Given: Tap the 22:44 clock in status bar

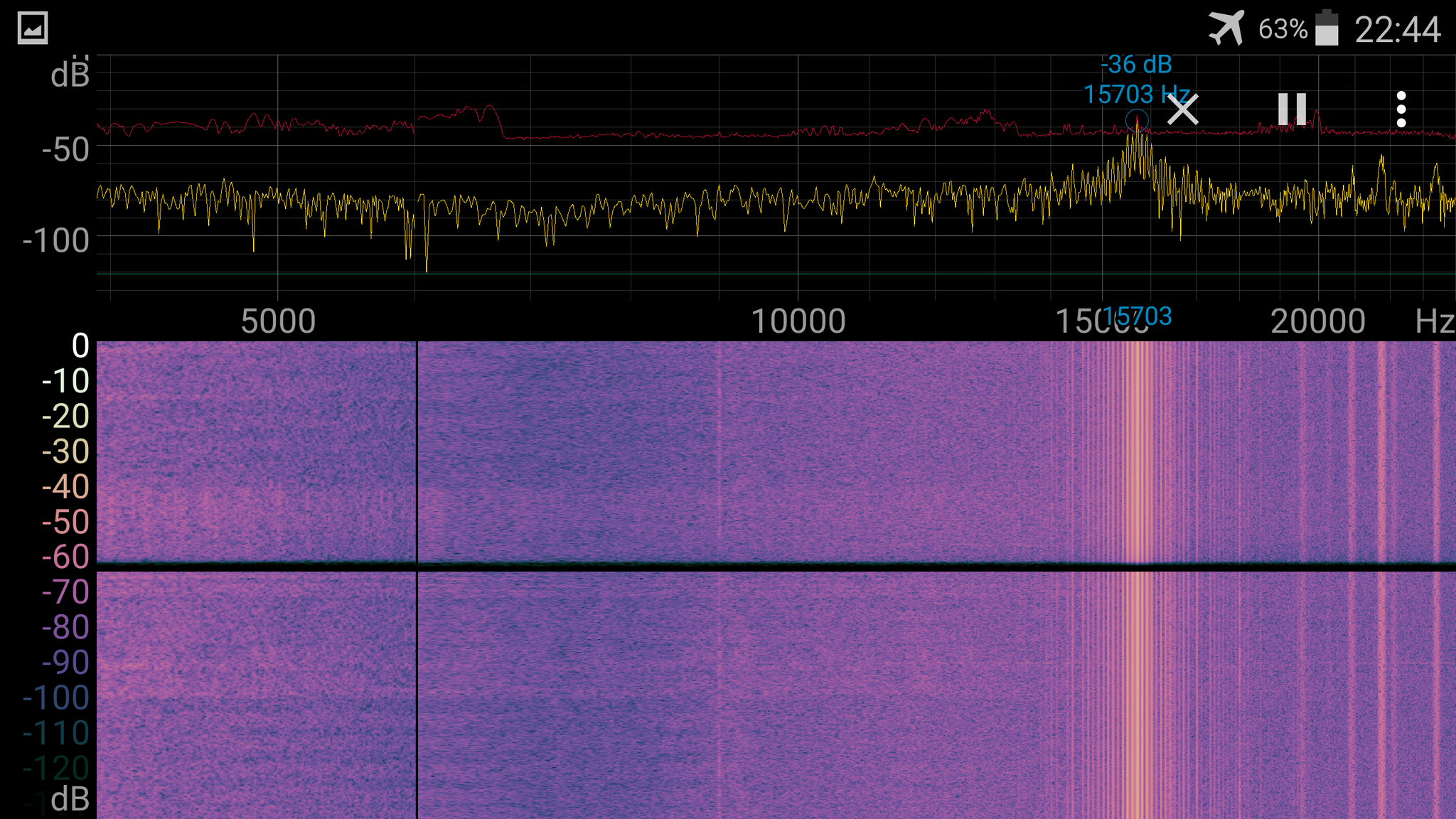Looking at the screenshot, I should [x=1397, y=30].
